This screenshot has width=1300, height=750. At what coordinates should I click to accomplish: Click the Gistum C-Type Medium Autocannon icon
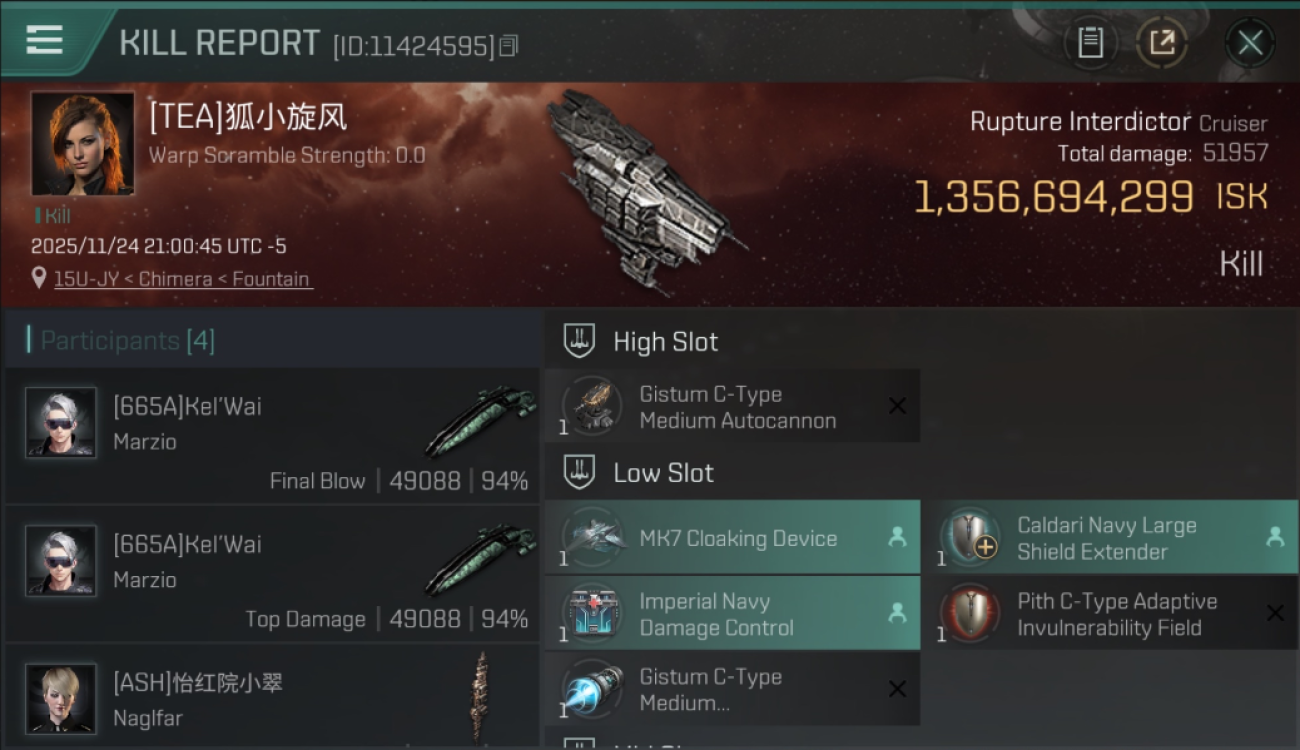(592, 407)
